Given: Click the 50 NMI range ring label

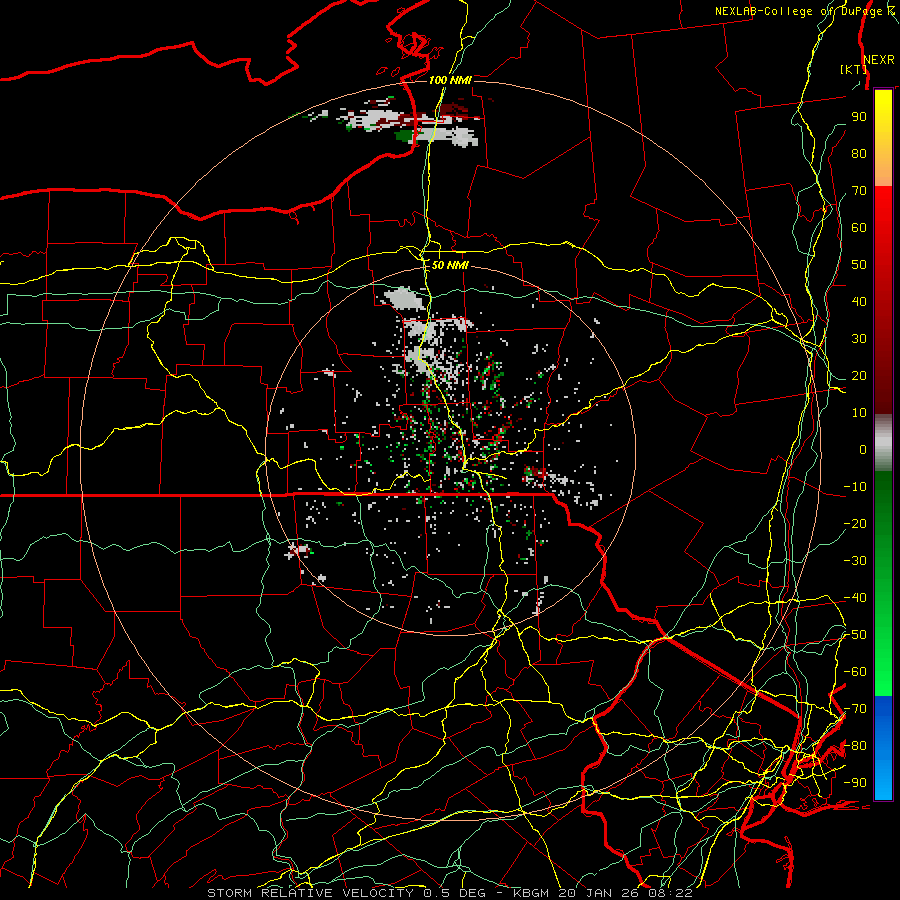Looking at the screenshot, I should pyautogui.click(x=450, y=265).
